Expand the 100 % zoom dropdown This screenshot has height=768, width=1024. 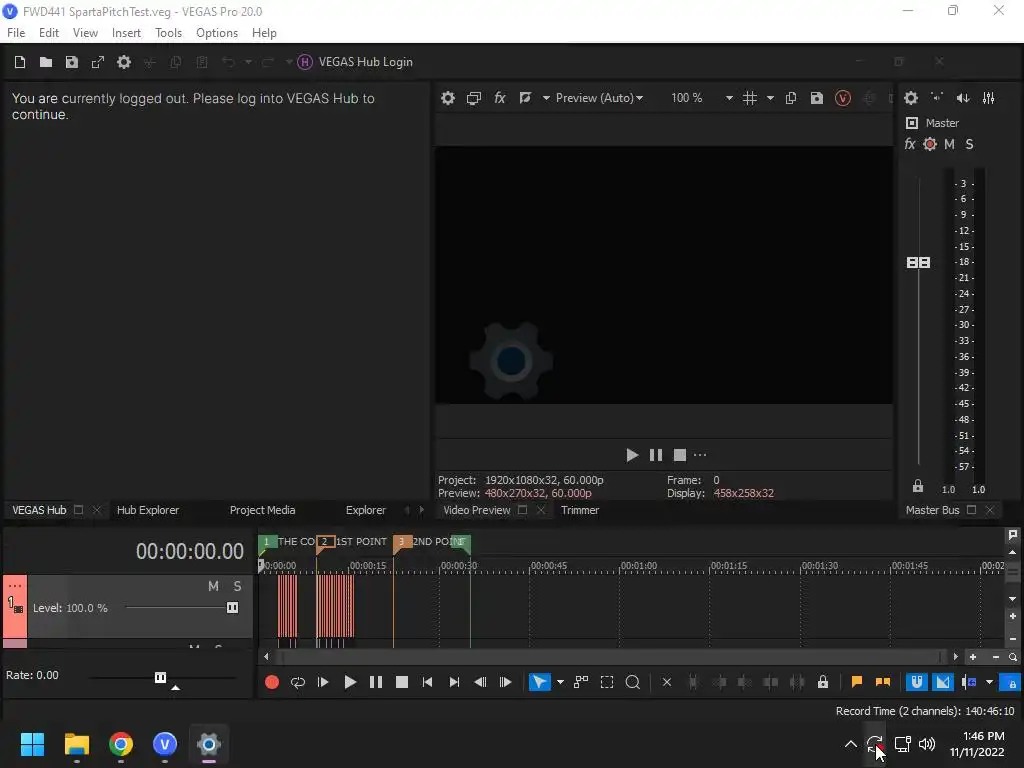coord(729,98)
